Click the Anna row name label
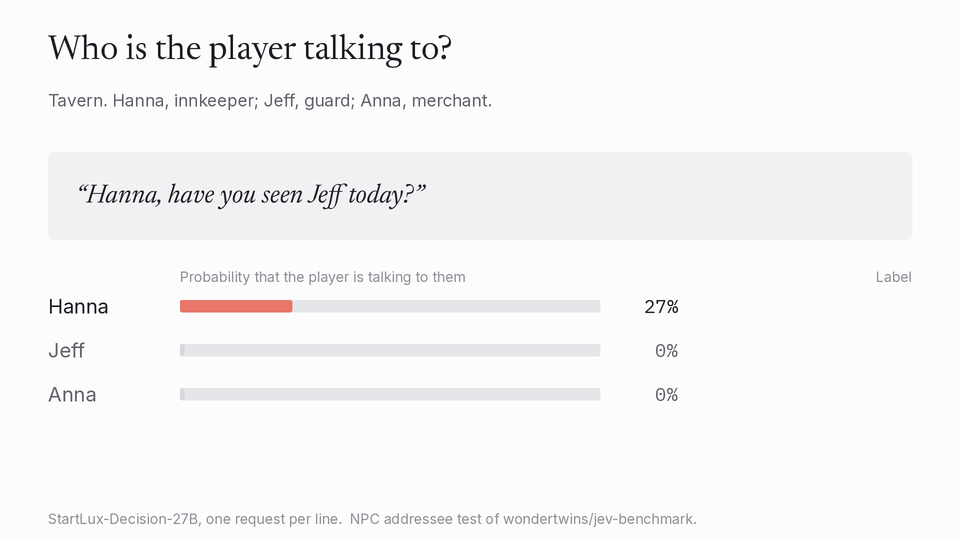Image resolution: width=960 pixels, height=540 pixels. tap(72, 395)
